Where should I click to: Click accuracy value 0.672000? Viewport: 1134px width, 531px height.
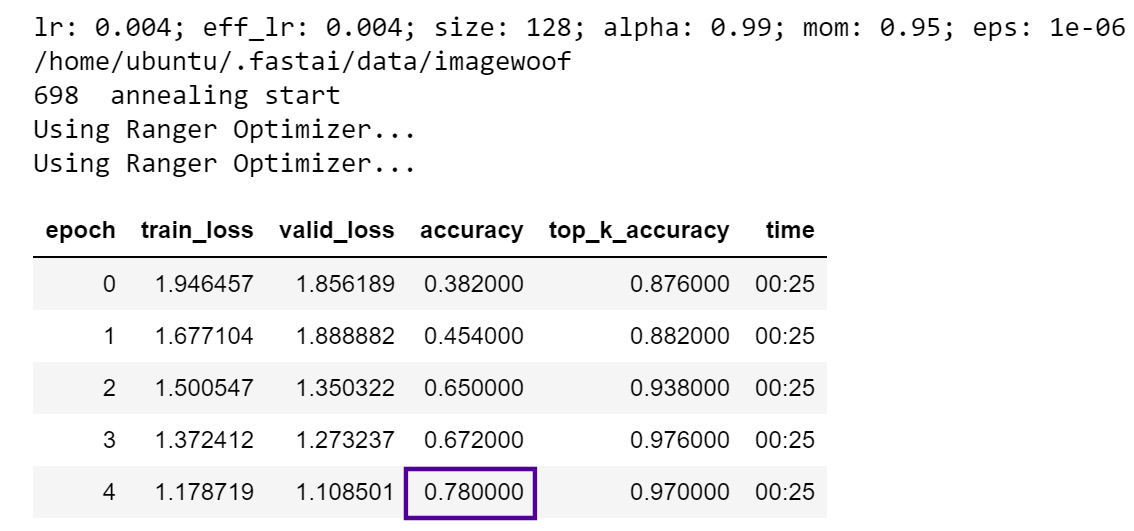pyautogui.click(x=474, y=440)
